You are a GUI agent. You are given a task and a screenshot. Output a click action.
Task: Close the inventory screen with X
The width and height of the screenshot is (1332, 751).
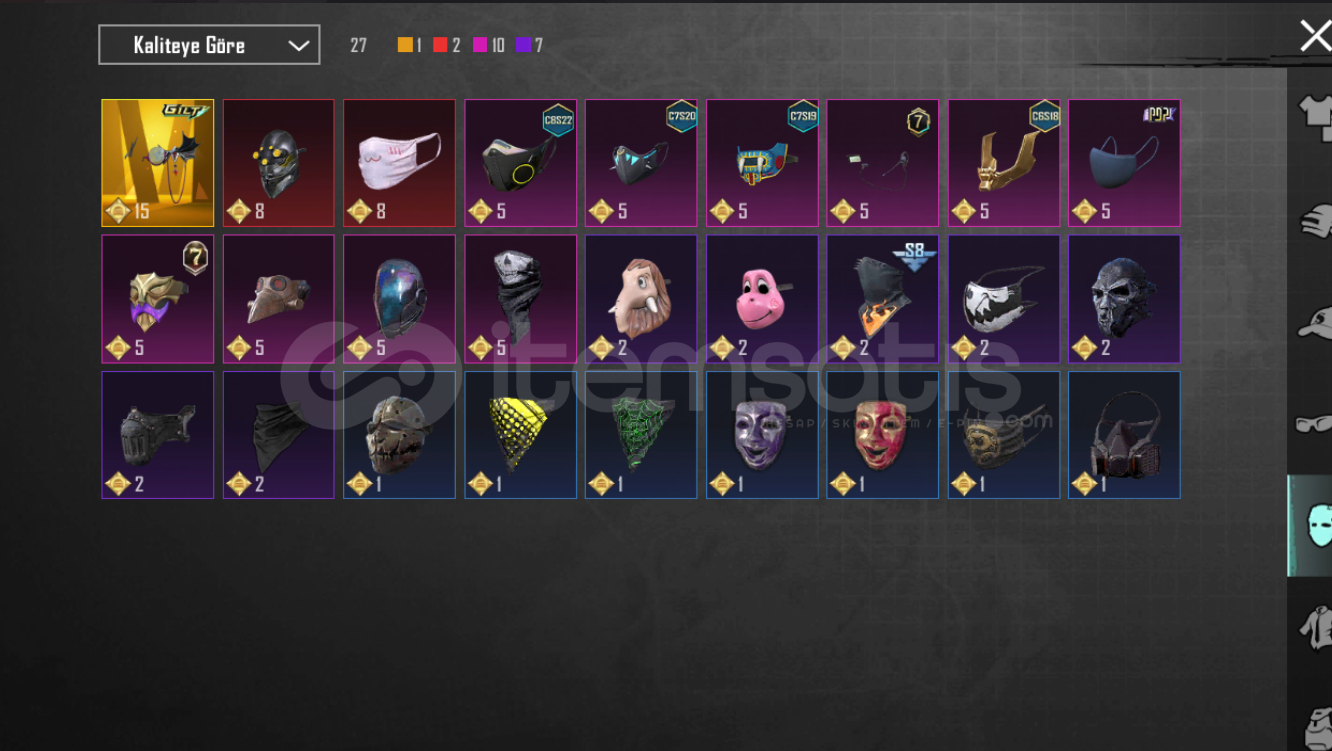click(x=1315, y=36)
